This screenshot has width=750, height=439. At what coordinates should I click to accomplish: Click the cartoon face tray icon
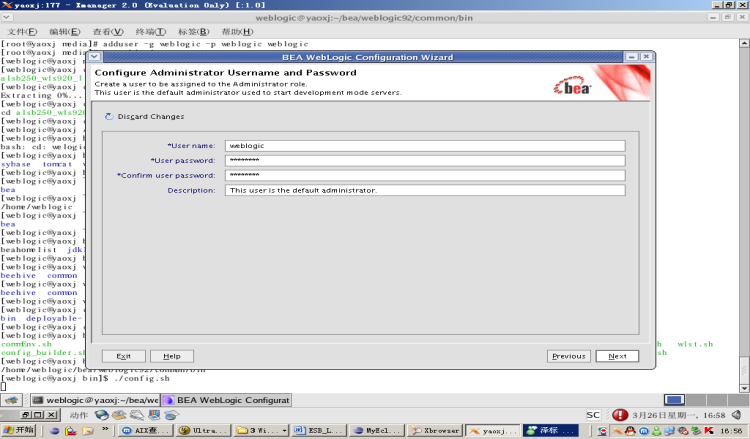click(602, 431)
